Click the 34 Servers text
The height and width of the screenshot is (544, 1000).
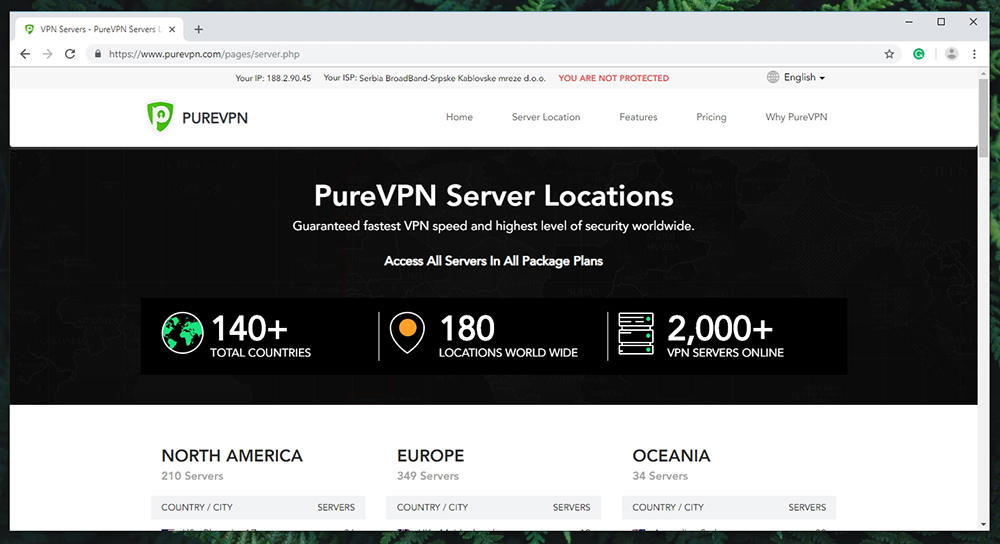pyautogui.click(x=660, y=476)
